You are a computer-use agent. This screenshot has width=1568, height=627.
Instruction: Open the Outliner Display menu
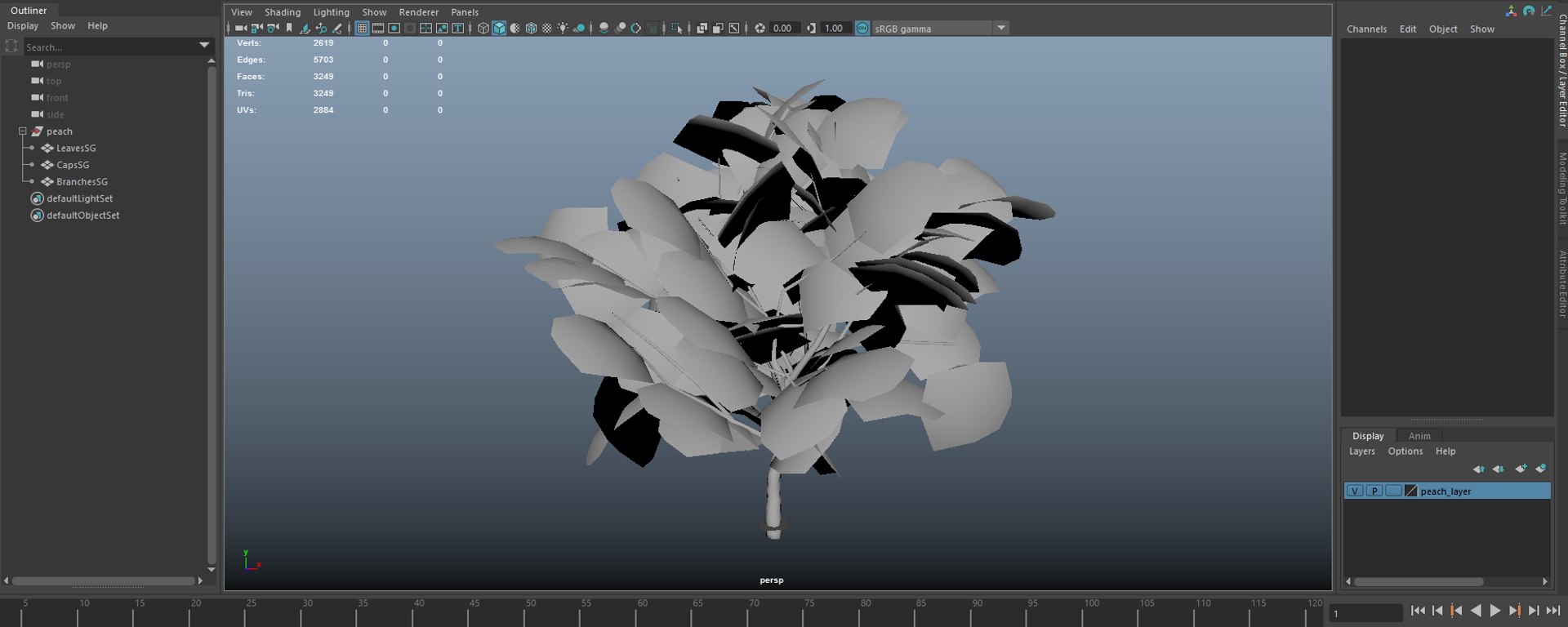click(x=23, y=26)
